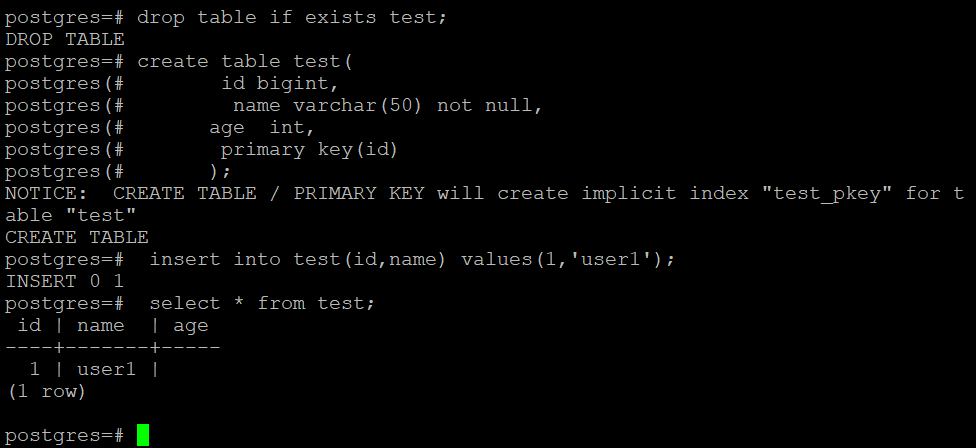Viewport: 976px width, 448px height.
Task: Click the "id" column header in results
Action: (30, 325)
